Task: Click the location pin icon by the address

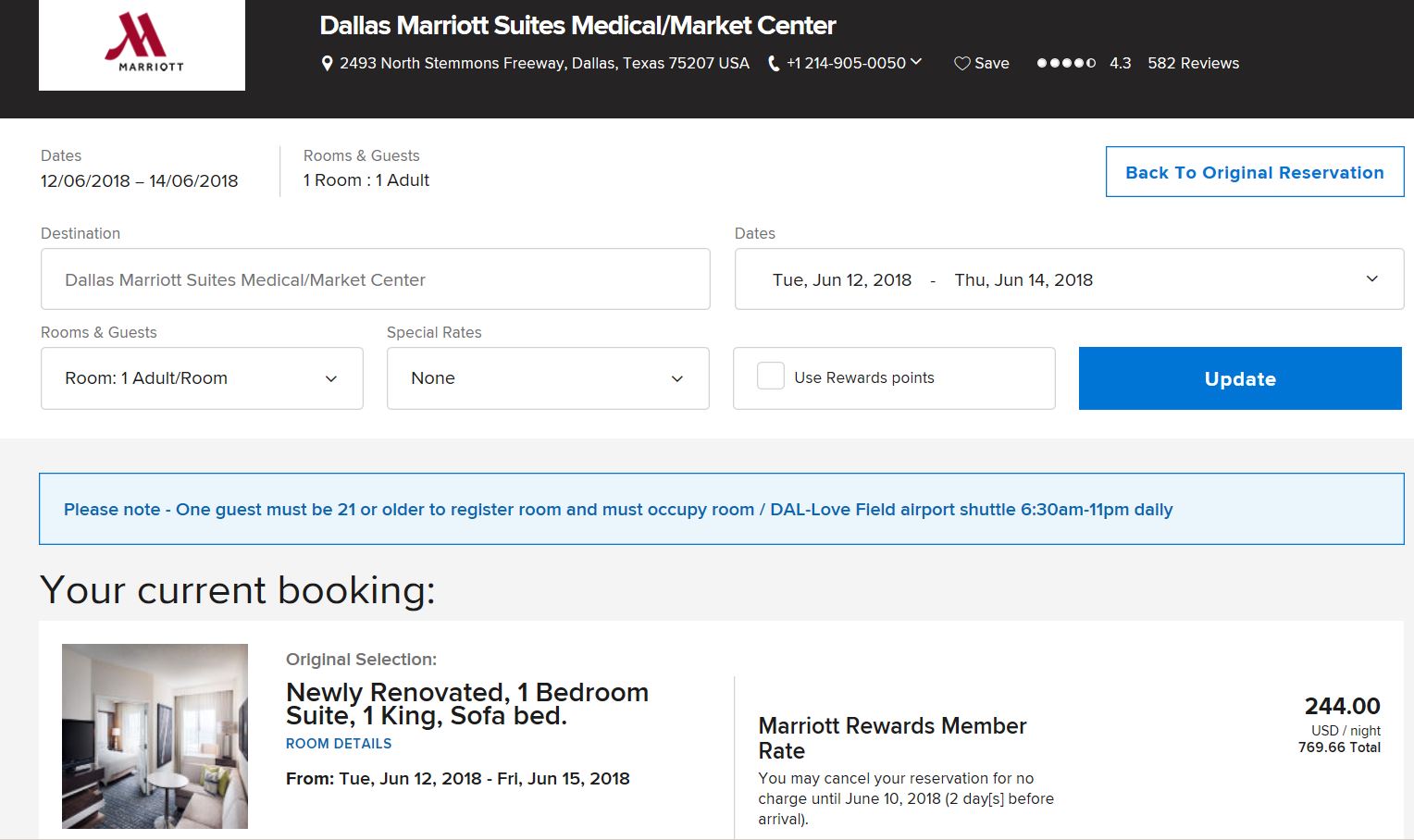Action: (x=327, y=63)
